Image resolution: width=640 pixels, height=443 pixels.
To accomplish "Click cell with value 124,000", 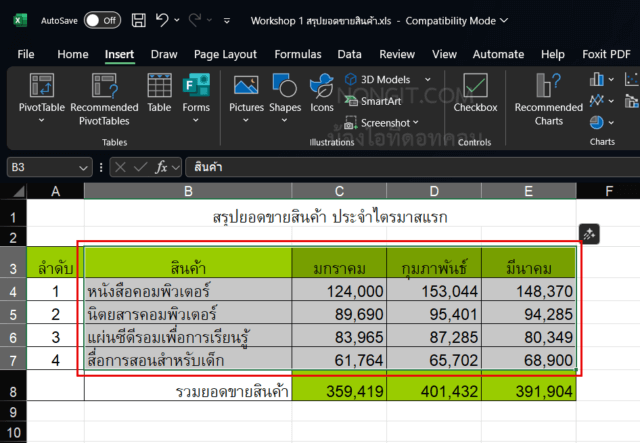I will [339, 289].
